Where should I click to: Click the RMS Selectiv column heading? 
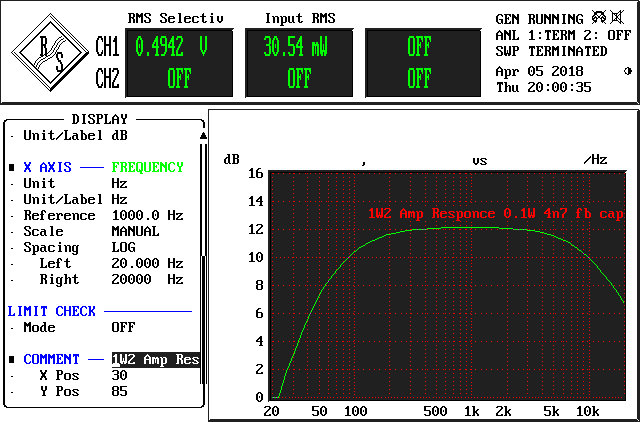click(176, 18)
